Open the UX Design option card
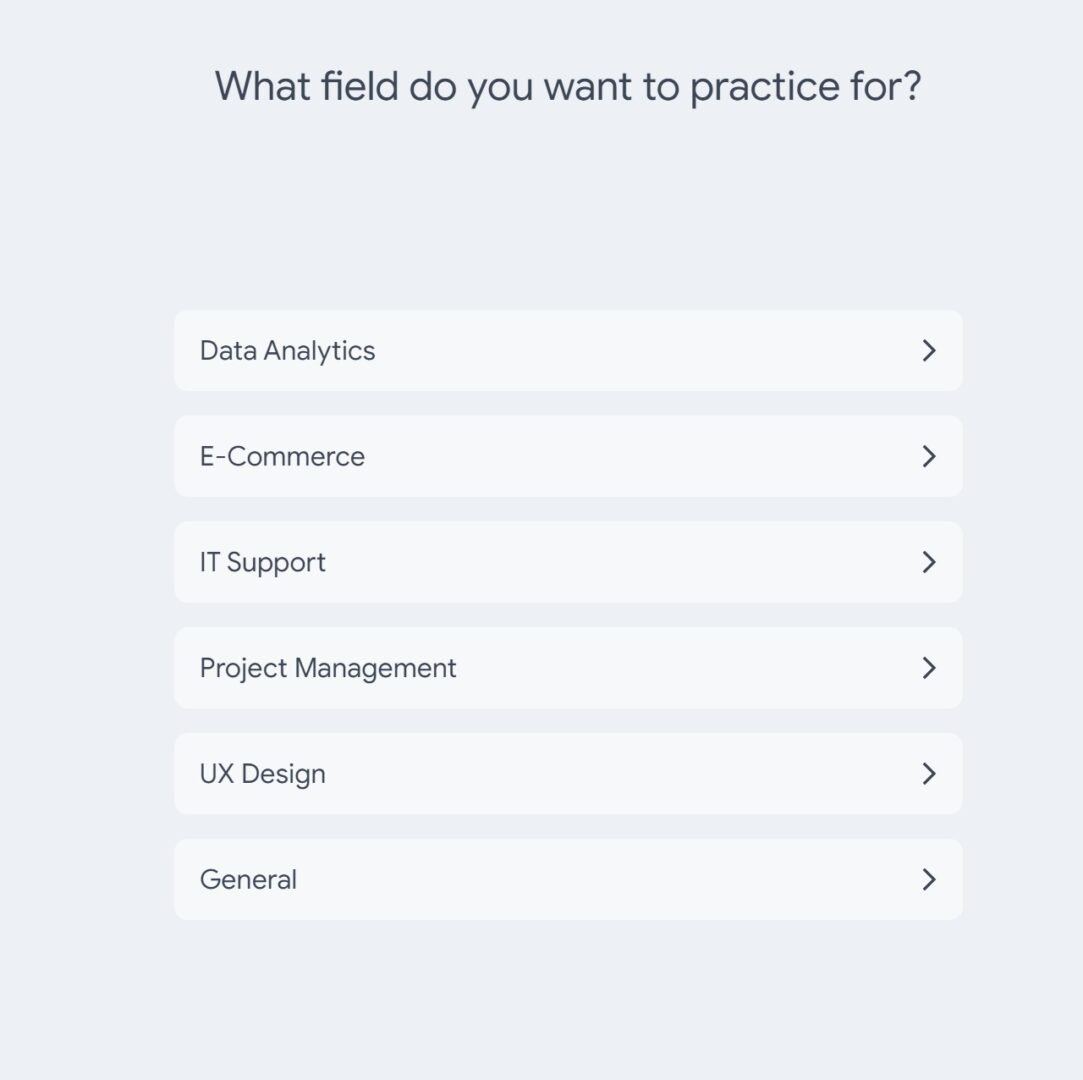This screenshot has height=1080, width=1083. (568, 774)
